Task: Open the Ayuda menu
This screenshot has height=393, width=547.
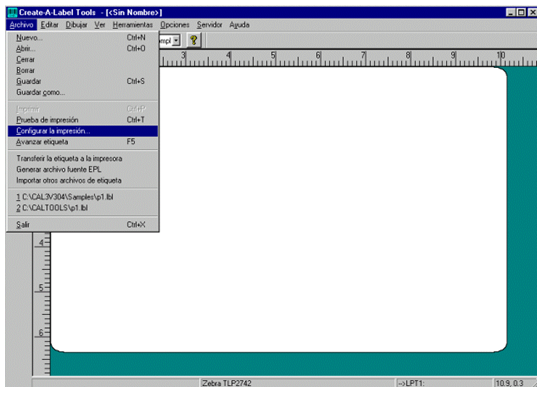Action: tap(239, 25)
